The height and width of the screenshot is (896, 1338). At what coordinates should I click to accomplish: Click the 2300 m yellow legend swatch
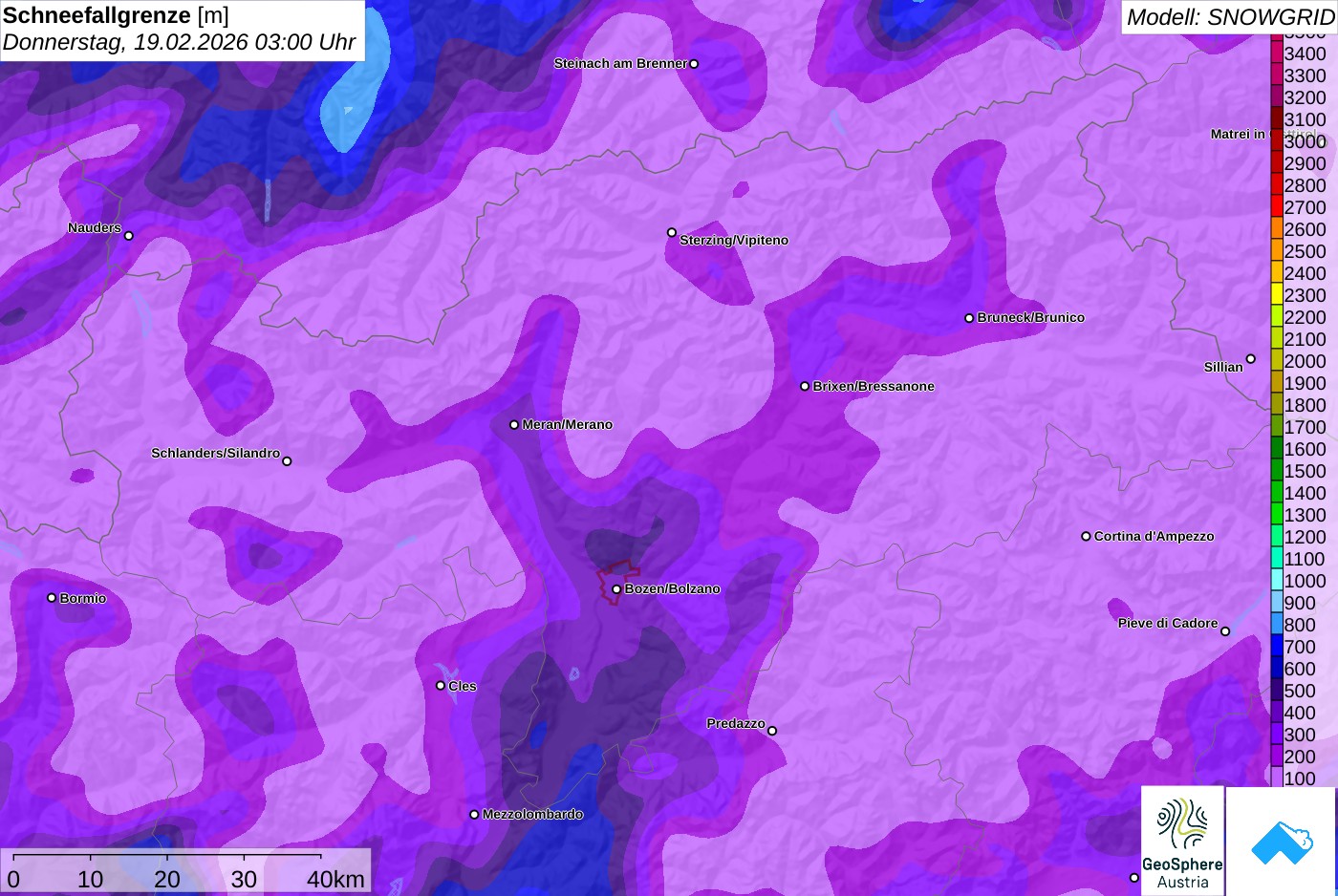coord(1277,295)
